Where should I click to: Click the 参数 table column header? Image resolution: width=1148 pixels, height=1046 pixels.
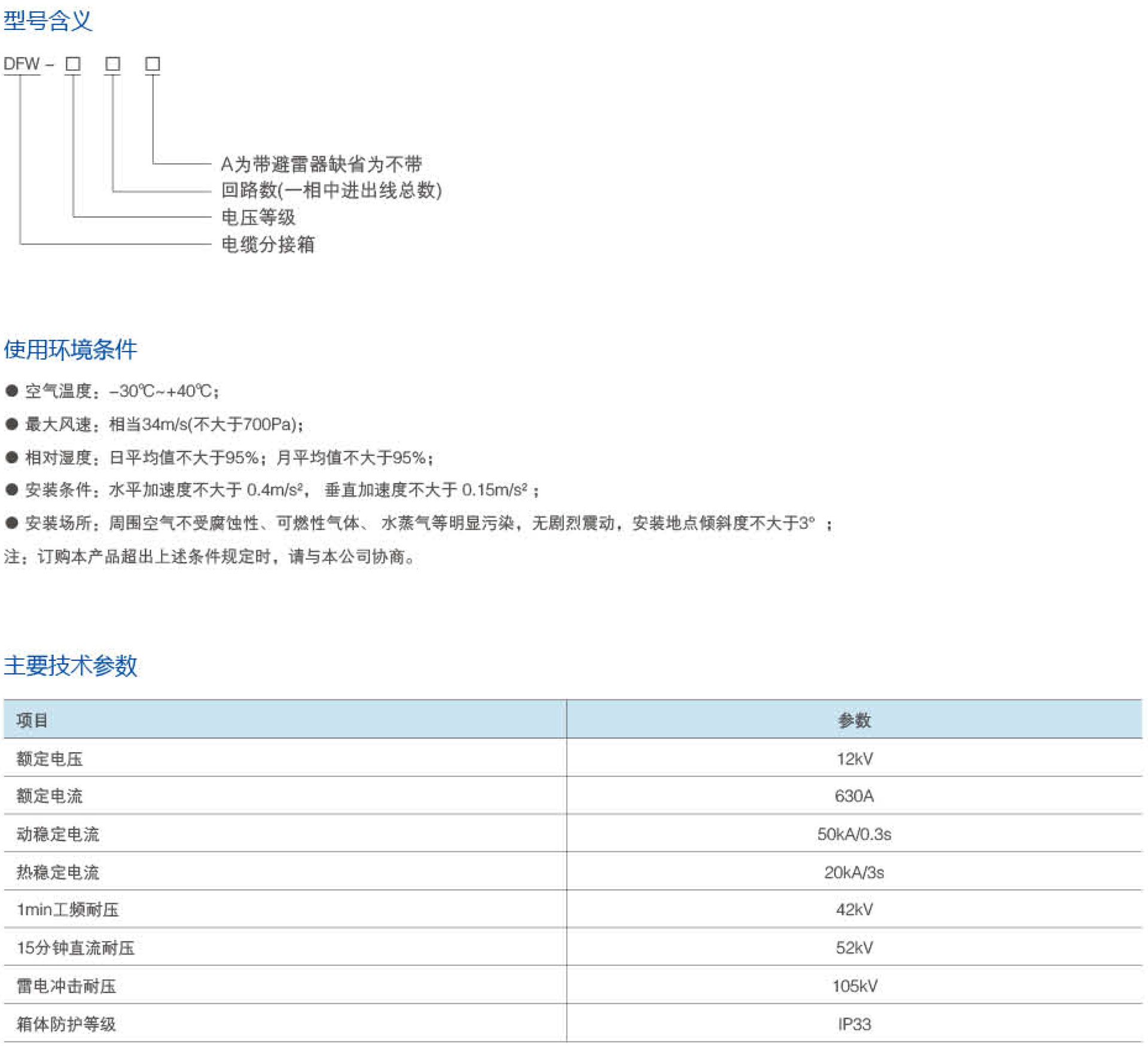pyautogui.click(x=854, y=720)
